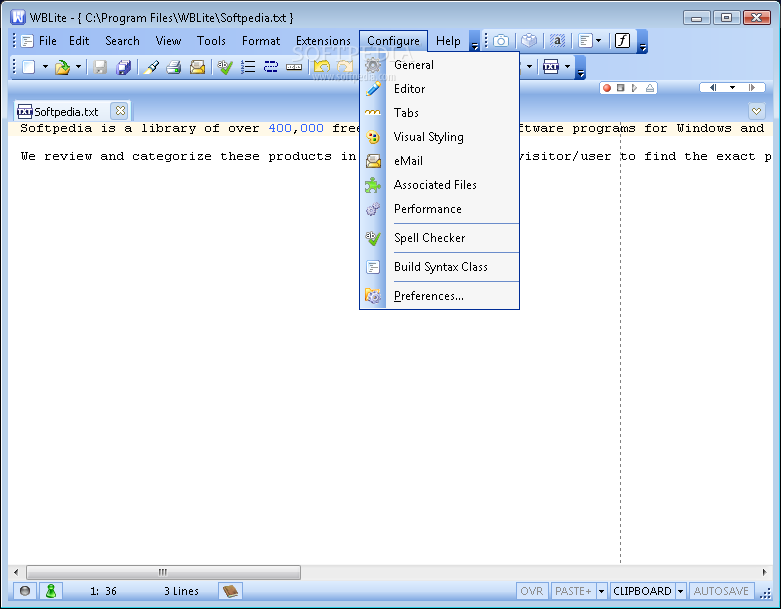The height and width of the screenshot is (609, 781).
Task: Open dropdown next to document layout icon
Action: point(598,41)
